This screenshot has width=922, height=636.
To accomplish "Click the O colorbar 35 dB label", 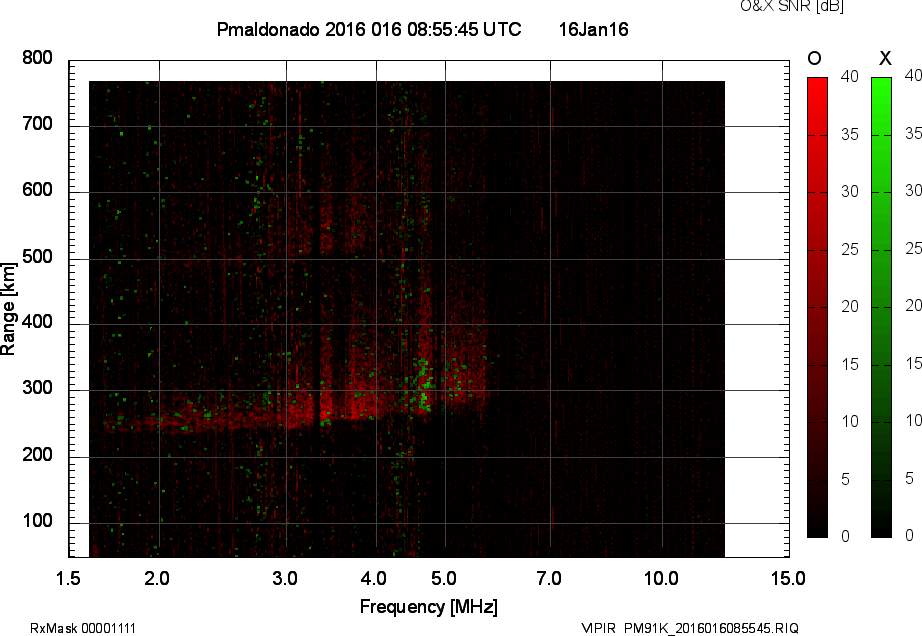I will click(850, 135).
